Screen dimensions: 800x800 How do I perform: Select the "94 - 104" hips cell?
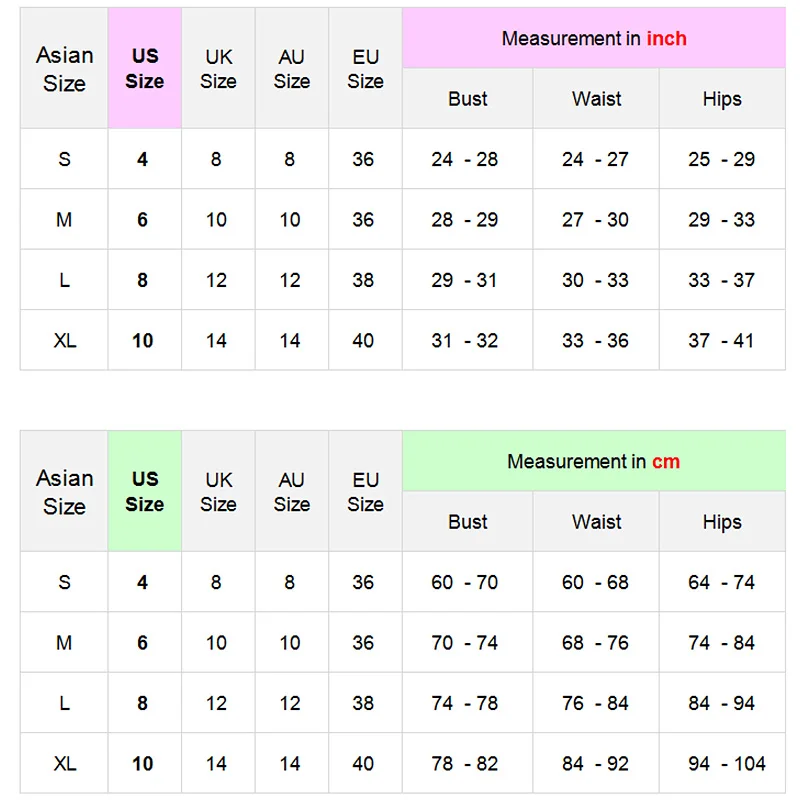721,764
